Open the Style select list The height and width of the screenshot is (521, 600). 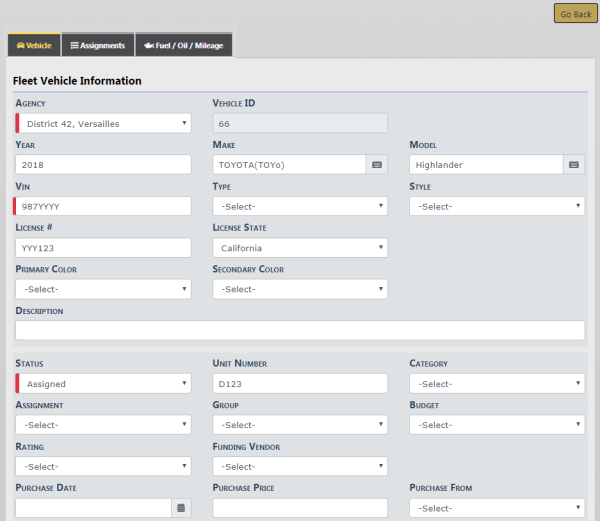497,206
